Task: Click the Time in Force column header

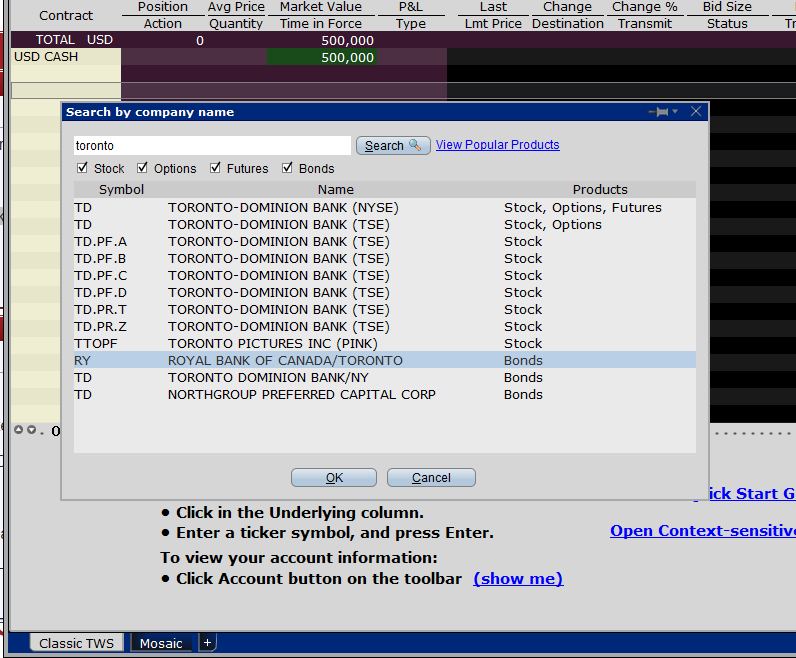Action: [321, 24]
